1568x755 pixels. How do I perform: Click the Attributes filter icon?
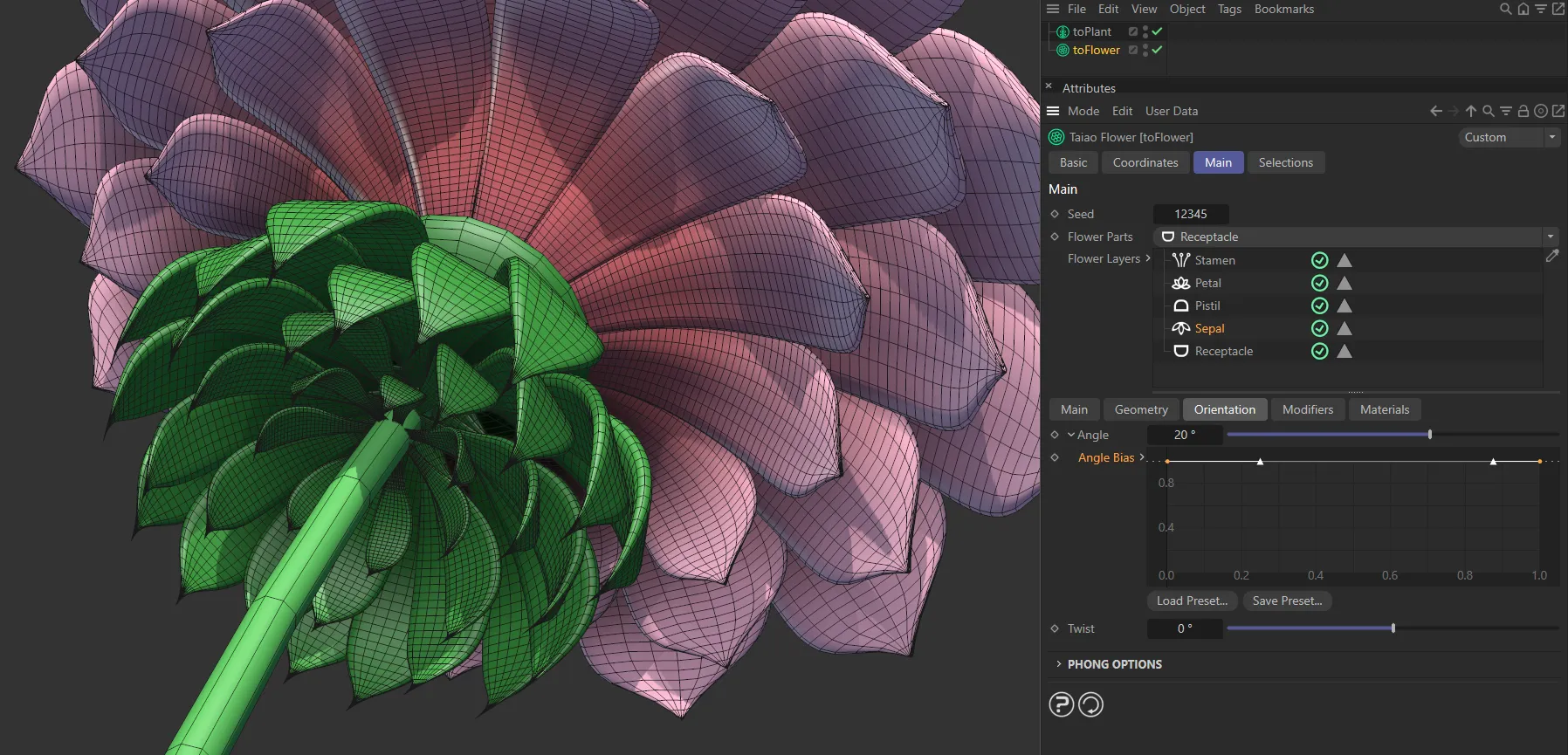point(1506,111)
